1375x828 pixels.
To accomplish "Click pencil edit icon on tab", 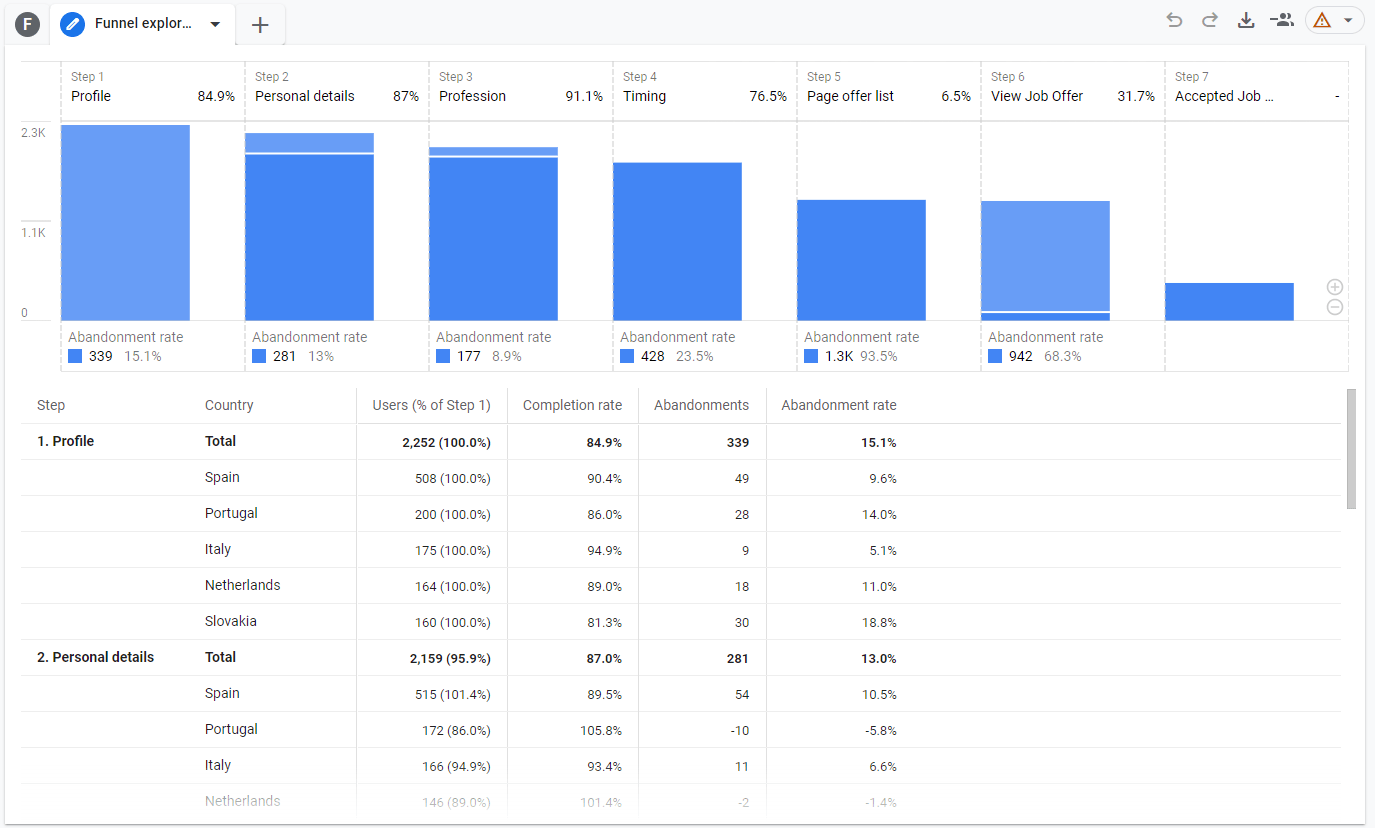I will pos(72,25).
